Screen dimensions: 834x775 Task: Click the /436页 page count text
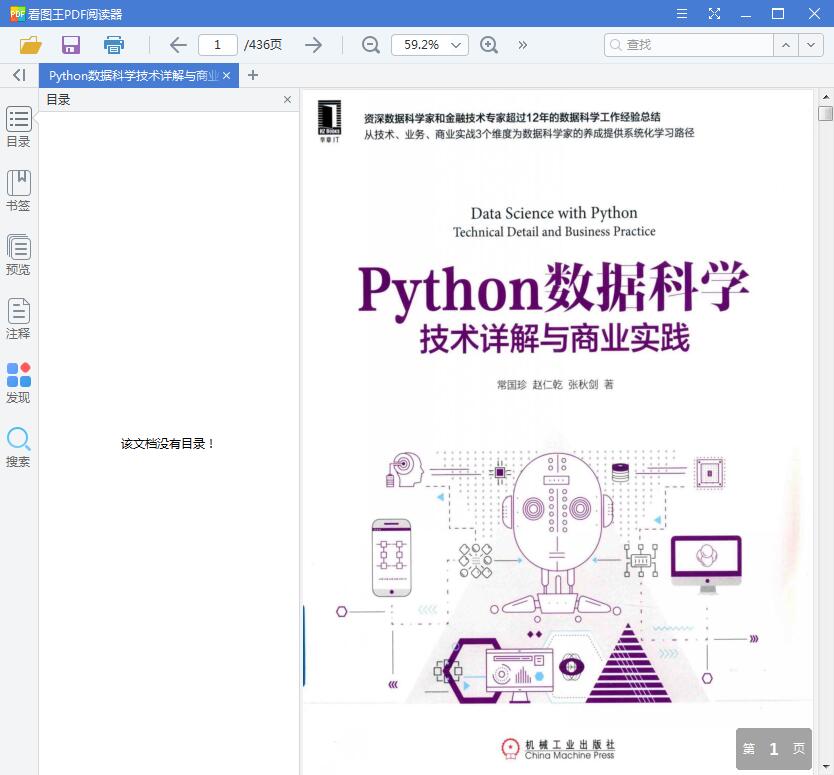(263, 45)
